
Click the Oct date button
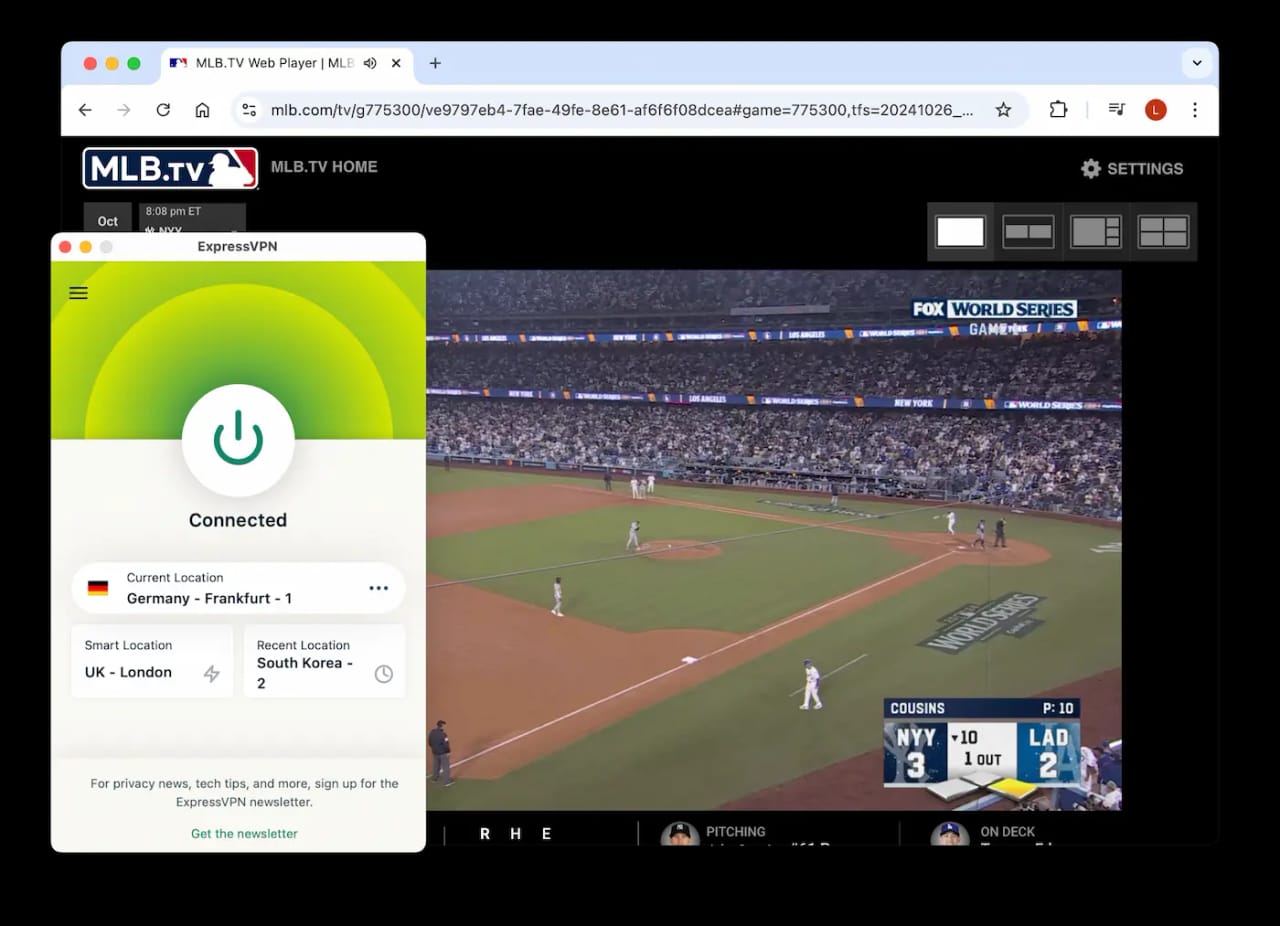click(108, 219)
